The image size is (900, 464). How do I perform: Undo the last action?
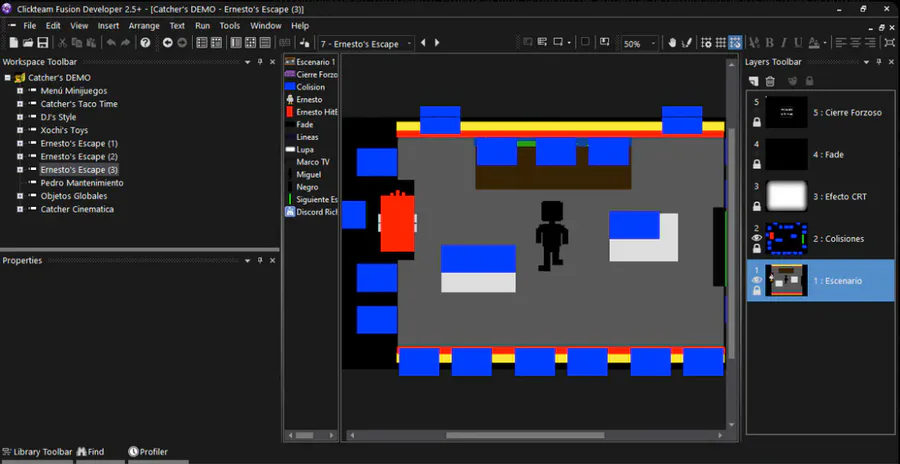[111, 42]
